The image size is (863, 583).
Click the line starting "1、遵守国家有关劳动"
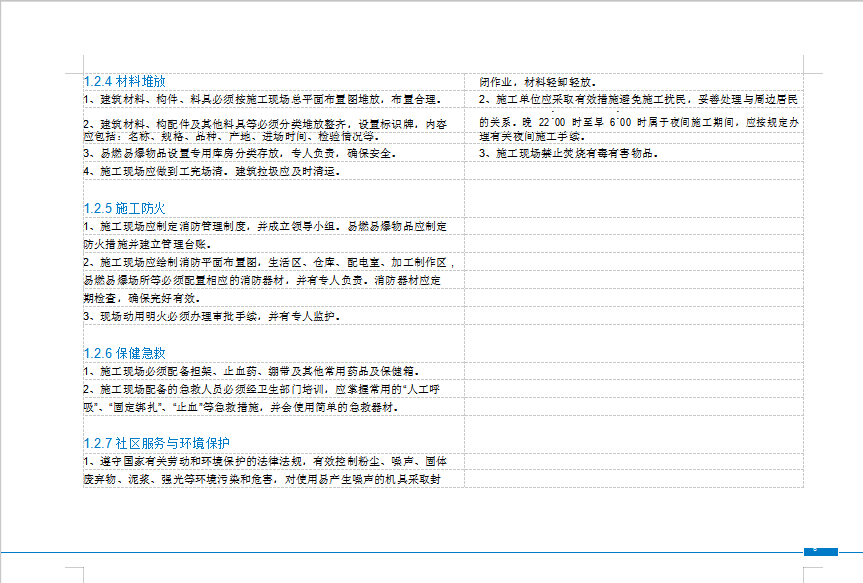tap(265, 461)
